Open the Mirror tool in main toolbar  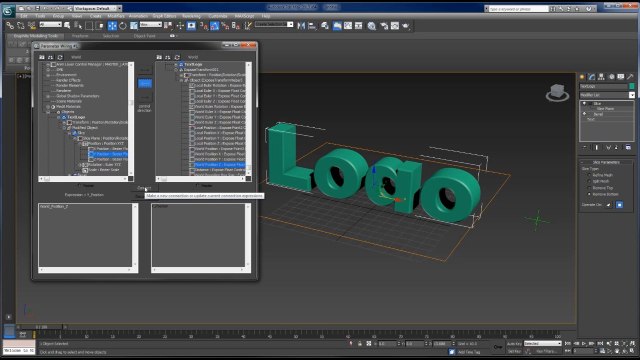pos(301,26)
